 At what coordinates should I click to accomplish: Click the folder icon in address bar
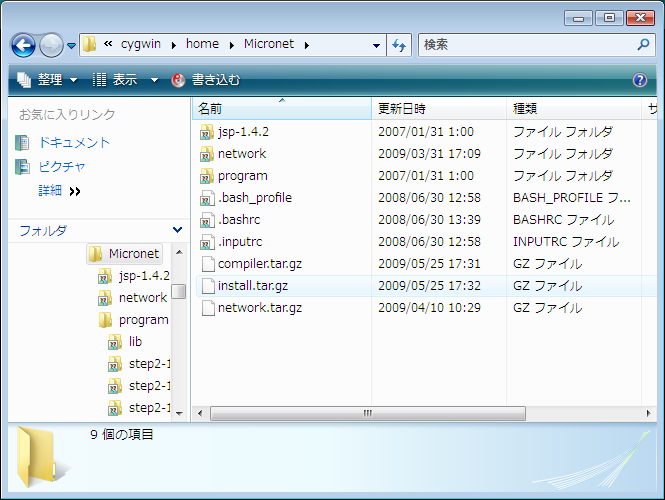(89, 44)
